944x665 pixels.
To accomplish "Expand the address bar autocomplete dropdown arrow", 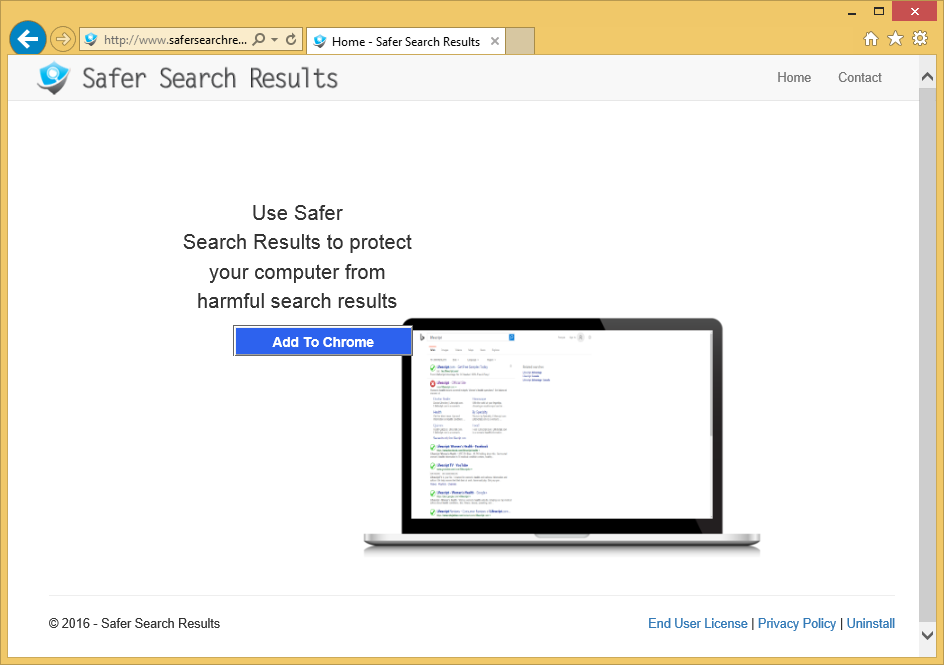I will pyautogui.click(x=273, y=40).
